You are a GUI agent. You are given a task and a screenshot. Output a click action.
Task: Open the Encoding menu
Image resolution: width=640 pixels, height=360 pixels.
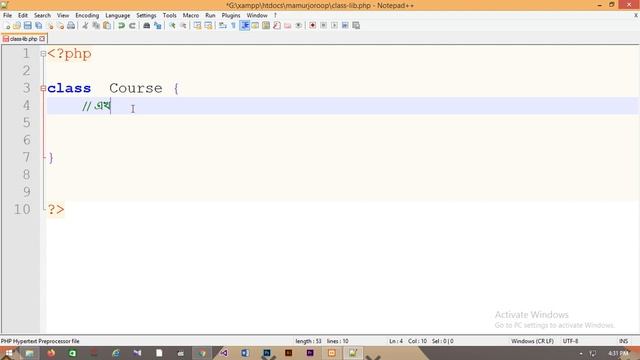[87, 16]
